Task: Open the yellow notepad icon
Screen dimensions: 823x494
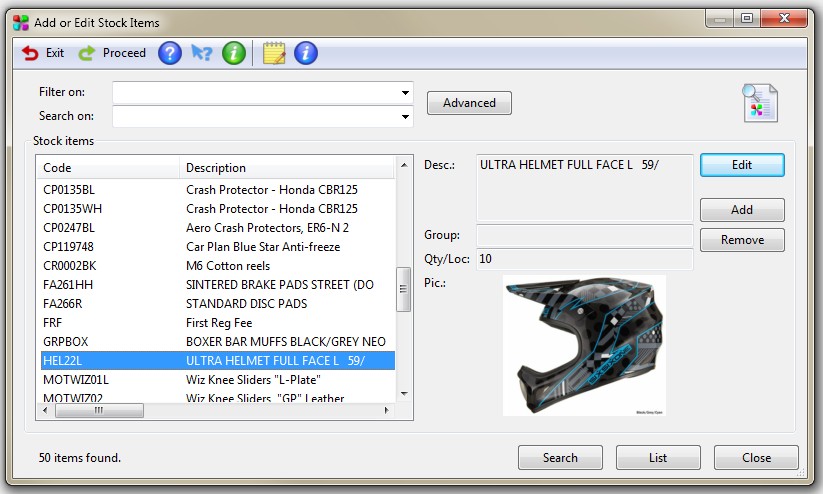Action: (274, 53)
